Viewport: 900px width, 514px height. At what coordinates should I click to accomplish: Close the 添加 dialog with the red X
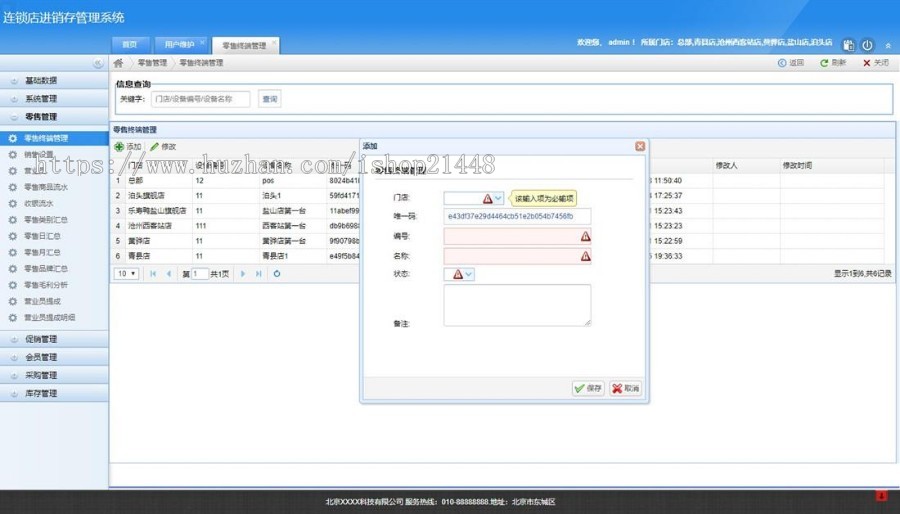tap(640, 146)
